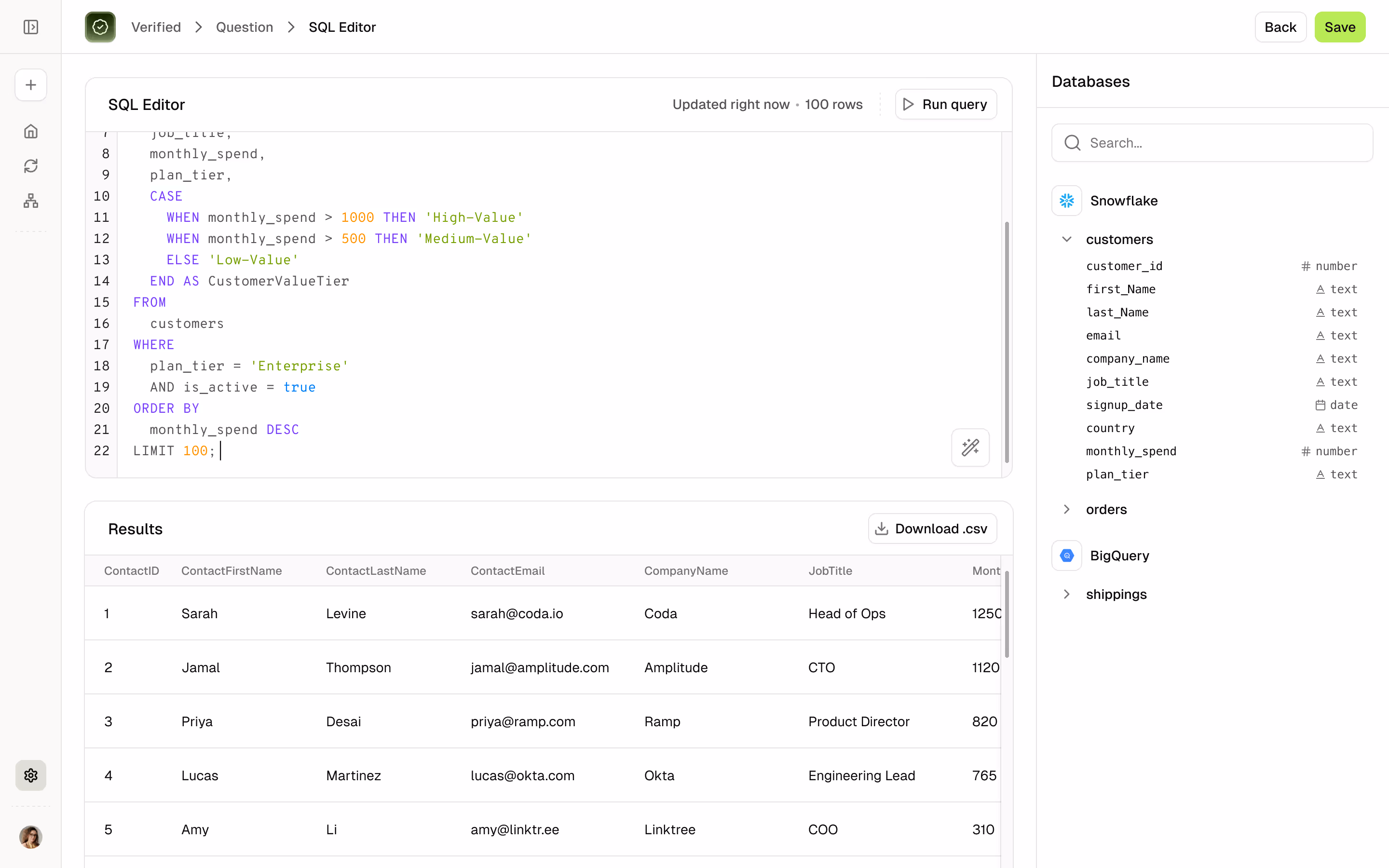
Task: Click the ORDER BY keyword on line 20
Action: click(x=166, y=408)
